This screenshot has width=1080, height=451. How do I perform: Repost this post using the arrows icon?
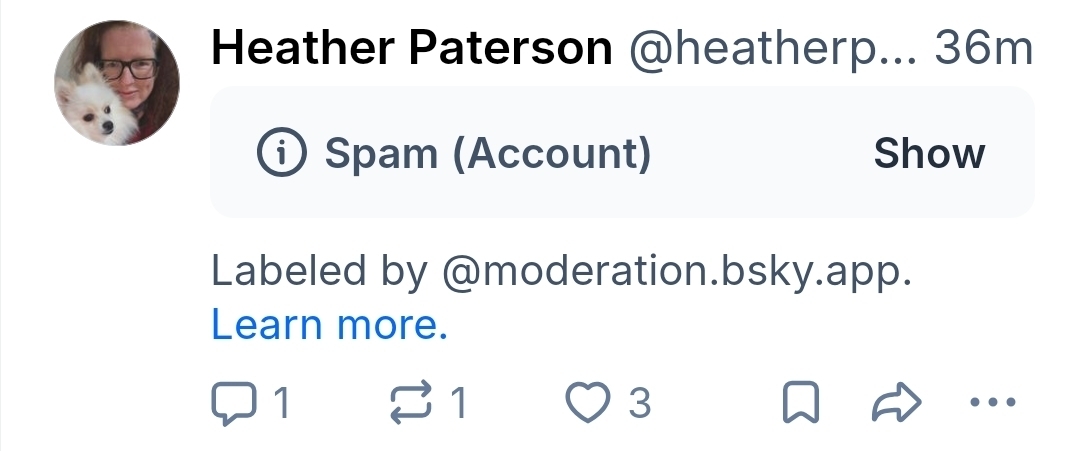(409, 403)
